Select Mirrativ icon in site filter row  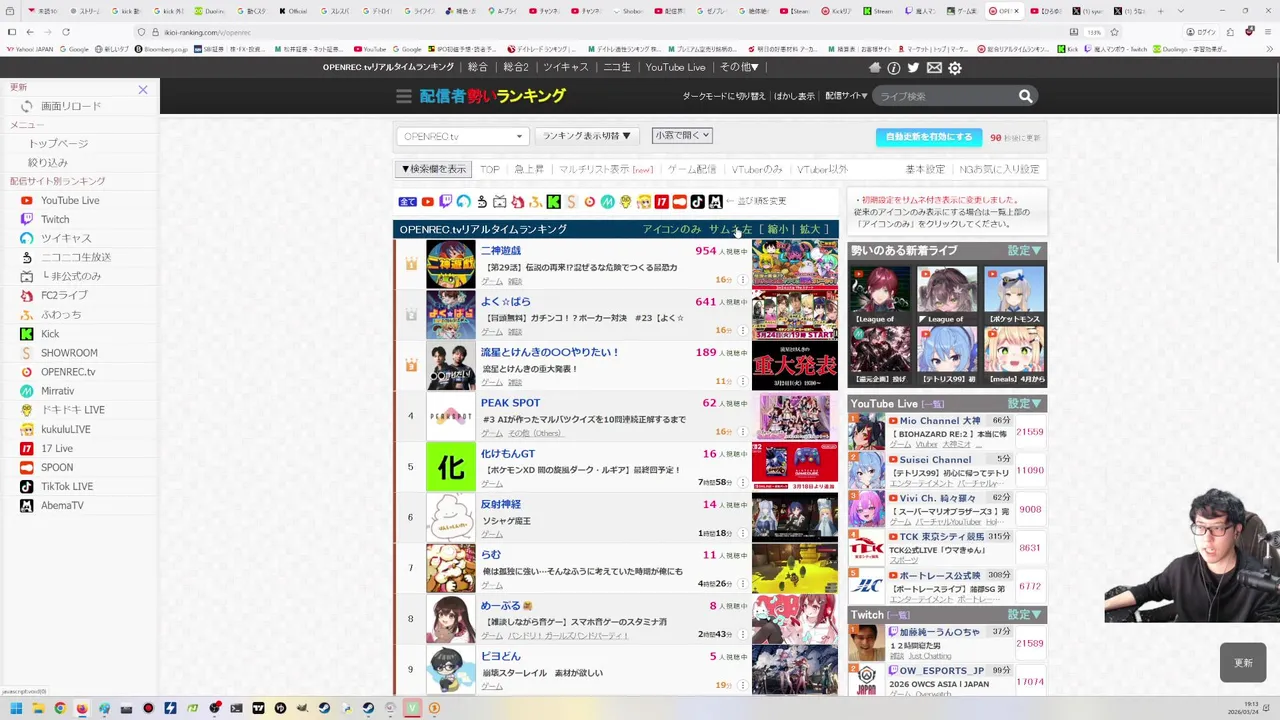[607, 202]
